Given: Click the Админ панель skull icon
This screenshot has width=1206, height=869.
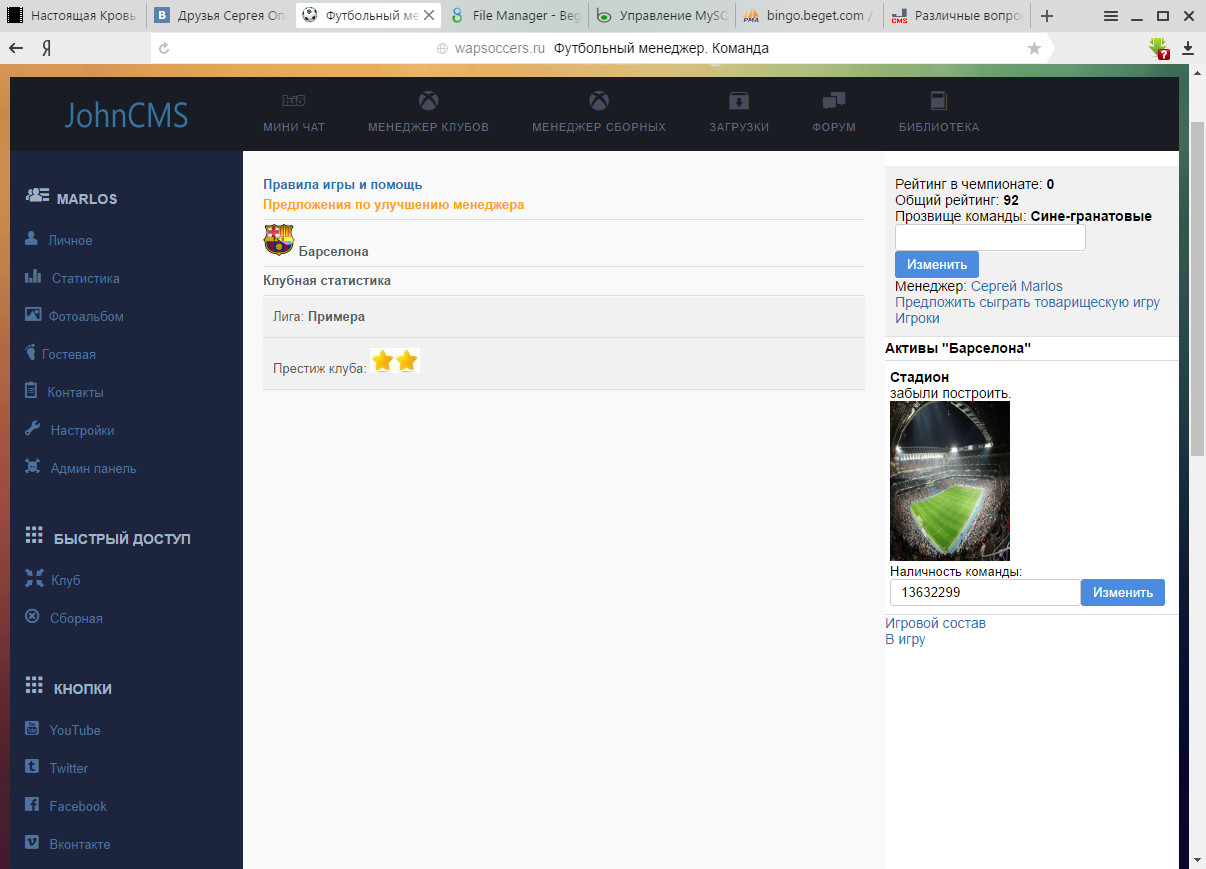Looking at the screenshot, I should click(32, 467).
